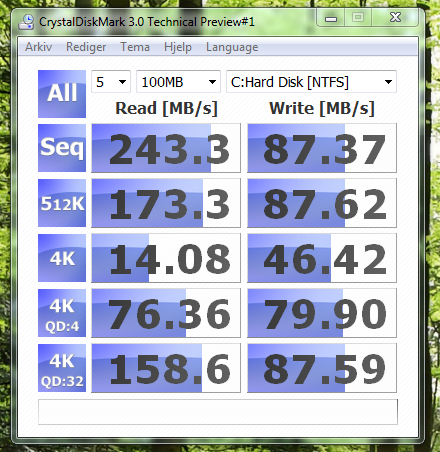The width and height of the screenshot is (440, 452).
Task: Click the 4K write result 46.42
Action: click(322, 258)
